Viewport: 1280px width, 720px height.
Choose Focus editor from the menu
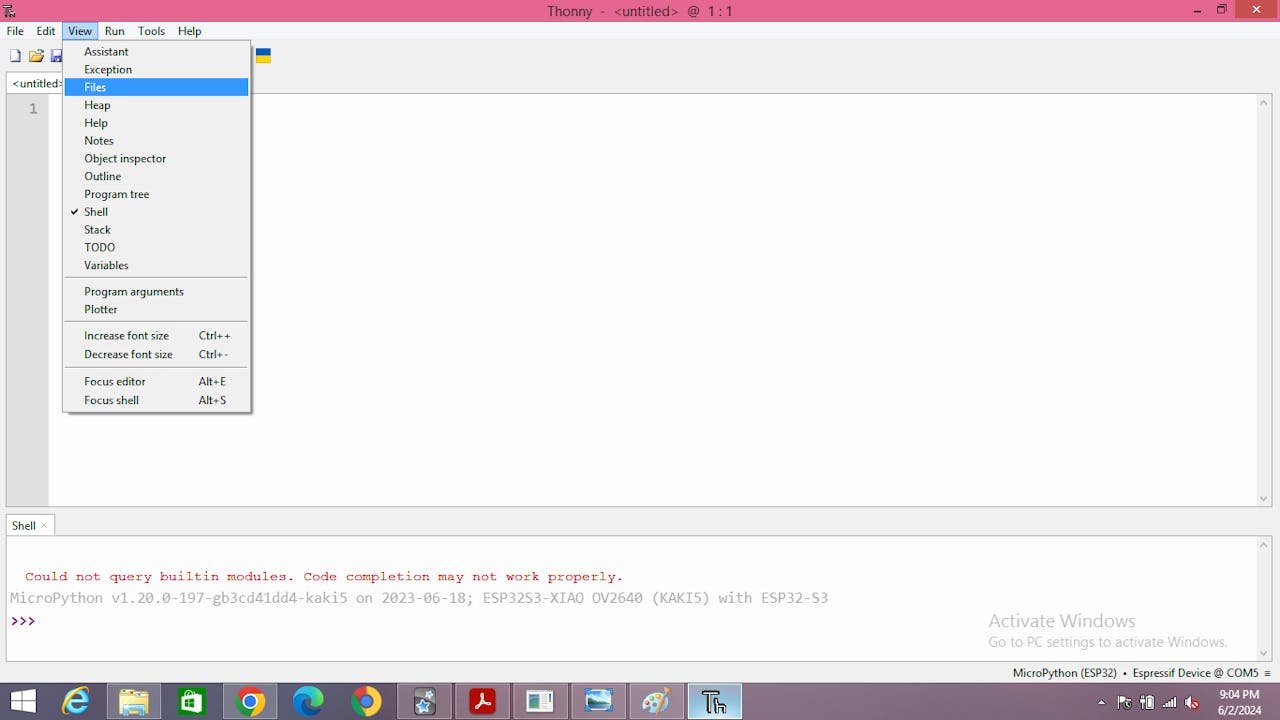click(115, 381)
